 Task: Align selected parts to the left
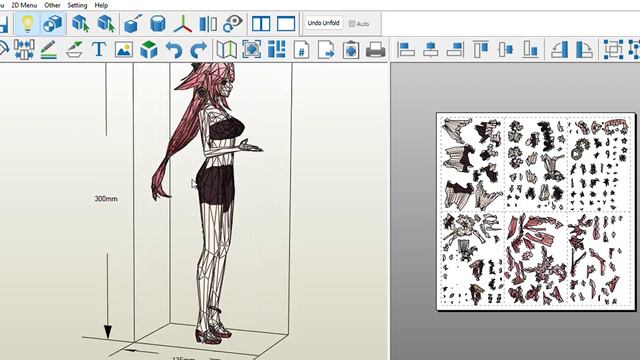(x=406, y=50)
